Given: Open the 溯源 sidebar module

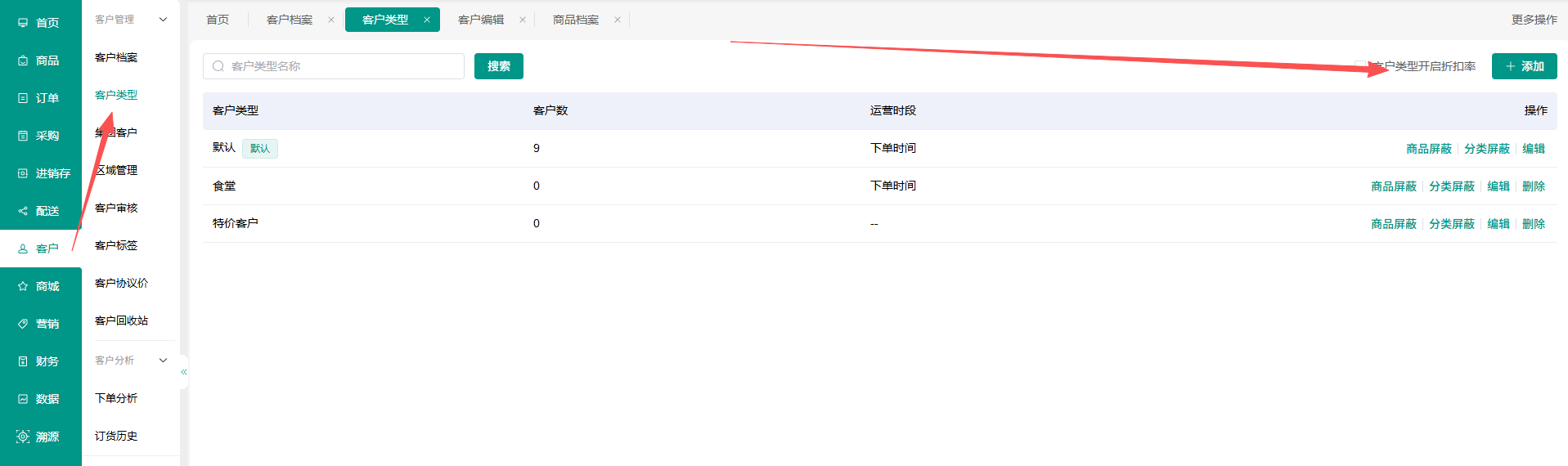Looking at the screenshot, I should pos(40,437).
